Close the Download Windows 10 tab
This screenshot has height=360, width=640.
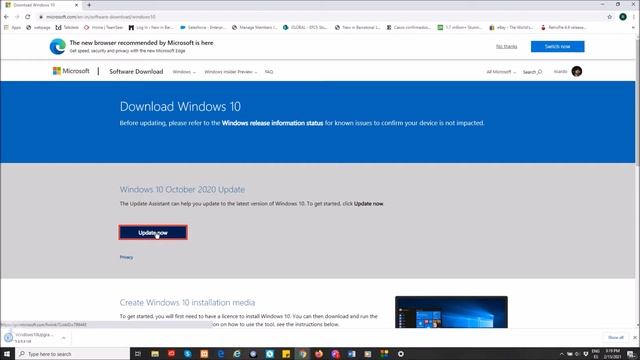[x=76, y=5]
